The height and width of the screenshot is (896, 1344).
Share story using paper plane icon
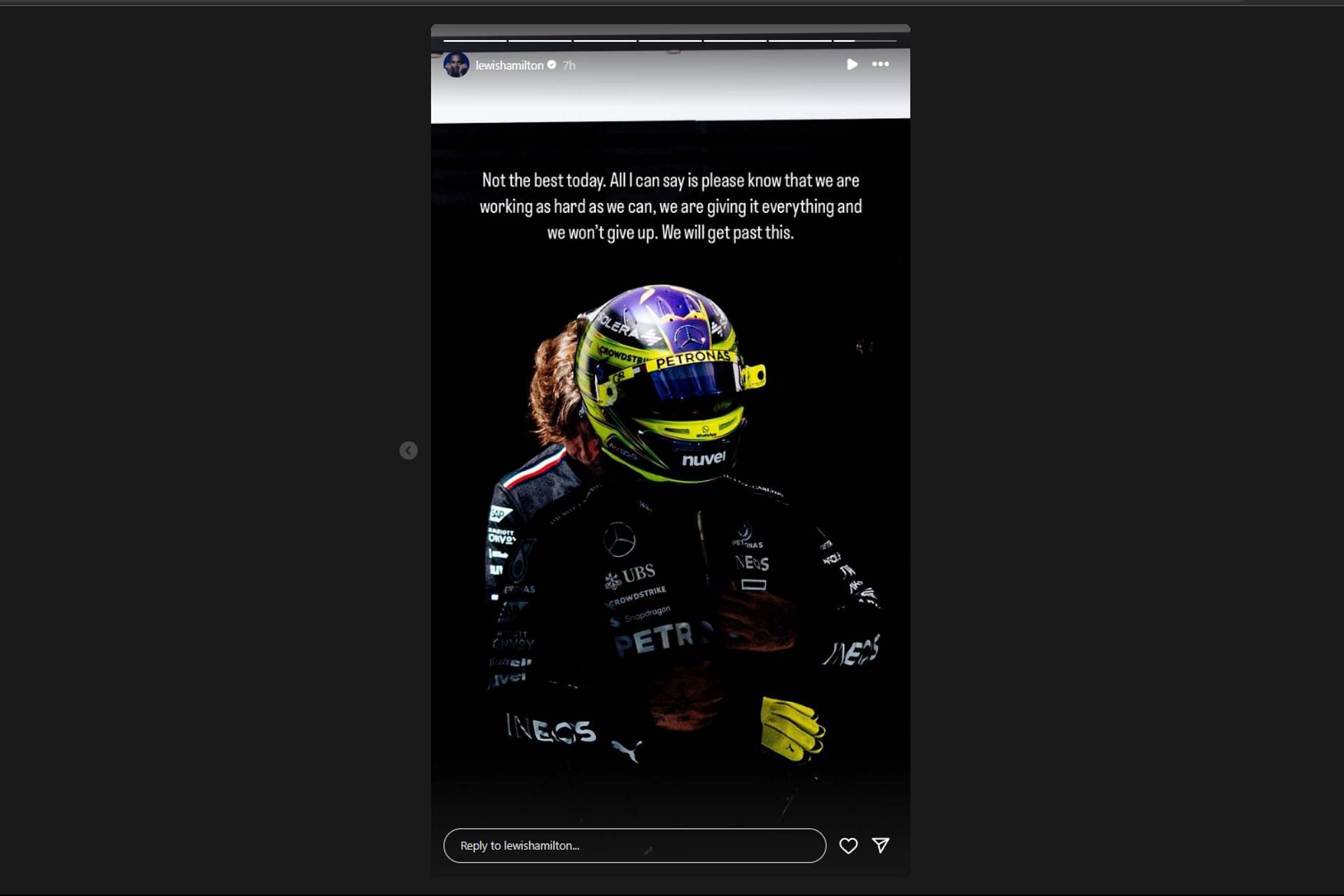click(x=881, y=846)
